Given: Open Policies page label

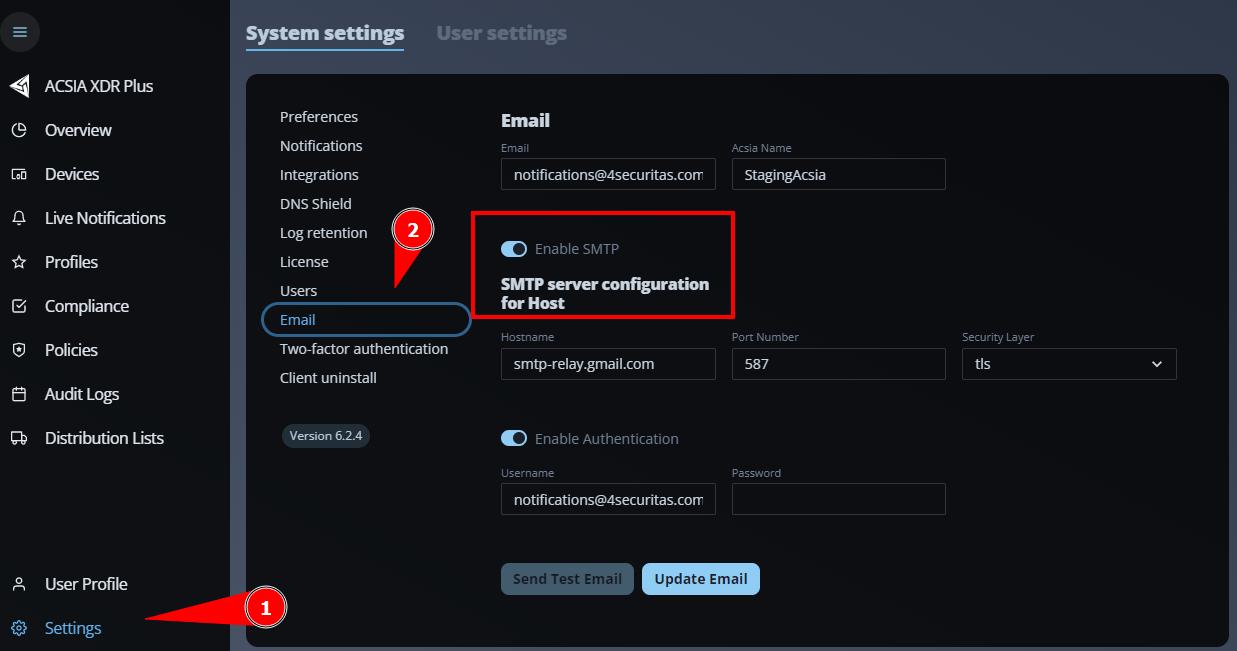Looking at the screenshot, I should point(71,350).
